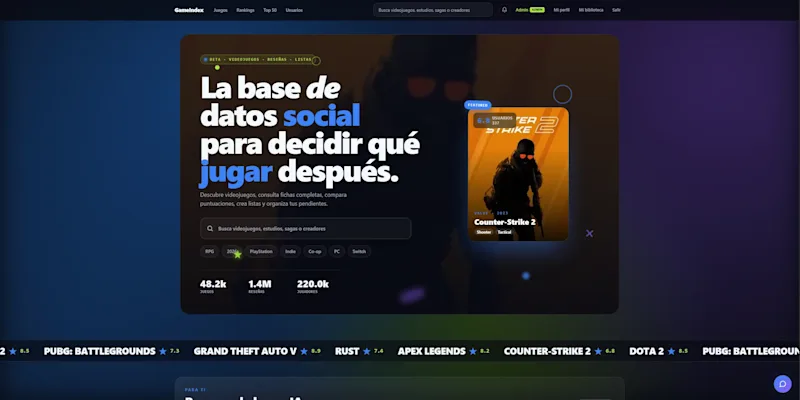800x400 pixels.
Task: Open PUBG: Battlegrounds rated 7.3 in ticker
Action: (99, 351)
